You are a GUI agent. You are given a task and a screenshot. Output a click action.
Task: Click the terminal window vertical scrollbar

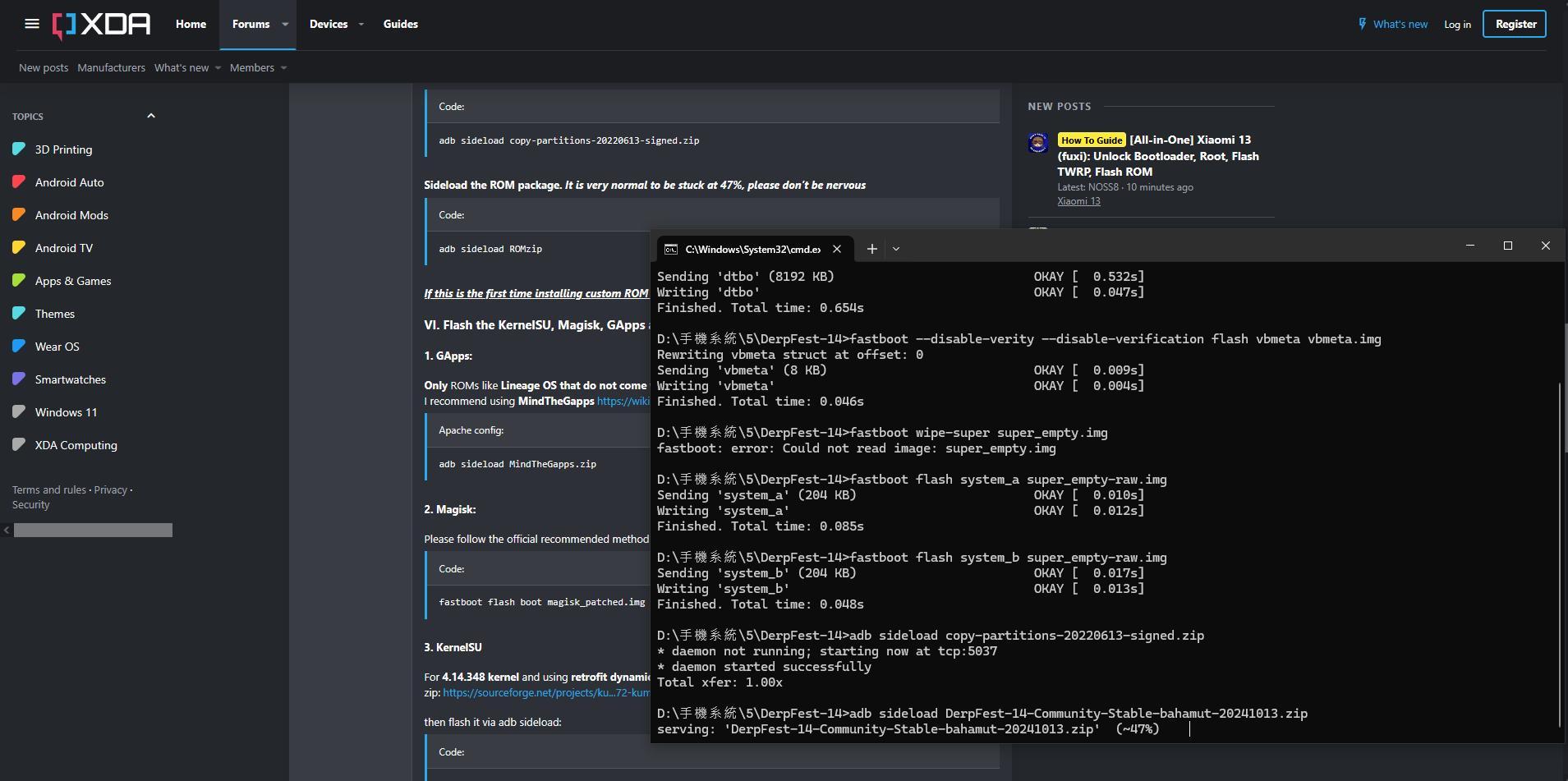point(1559,554)
